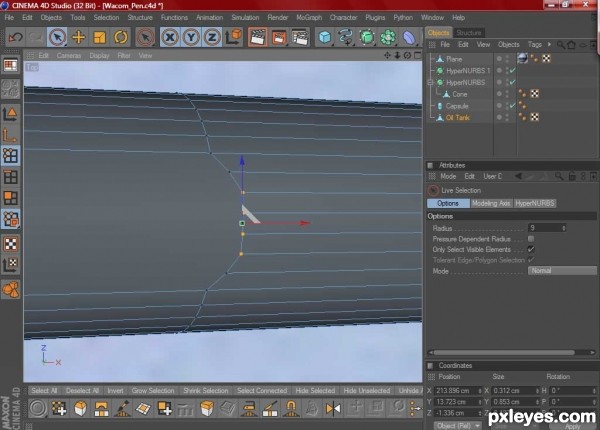Open the Selection menu
This screenshot has height=430, width=600.
tap(106, 18)
